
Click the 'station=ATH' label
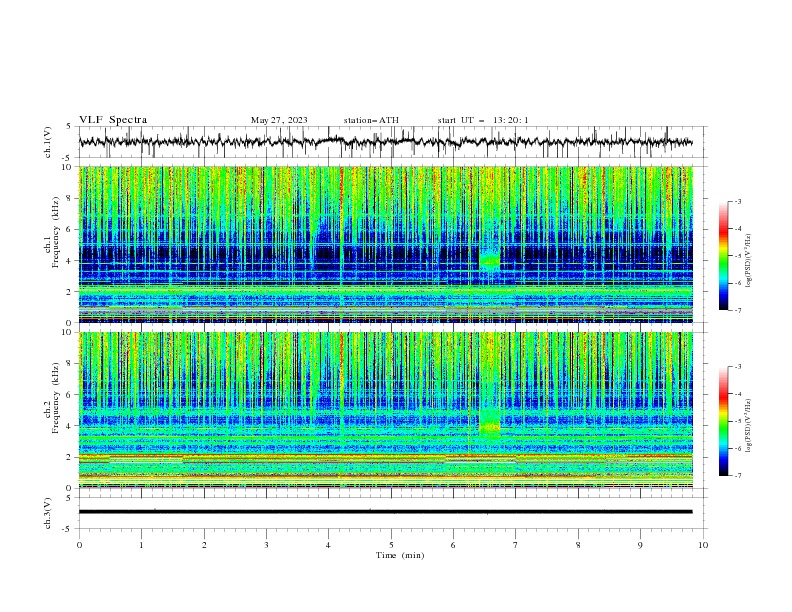pyautogui.click(x=371, y=120)
